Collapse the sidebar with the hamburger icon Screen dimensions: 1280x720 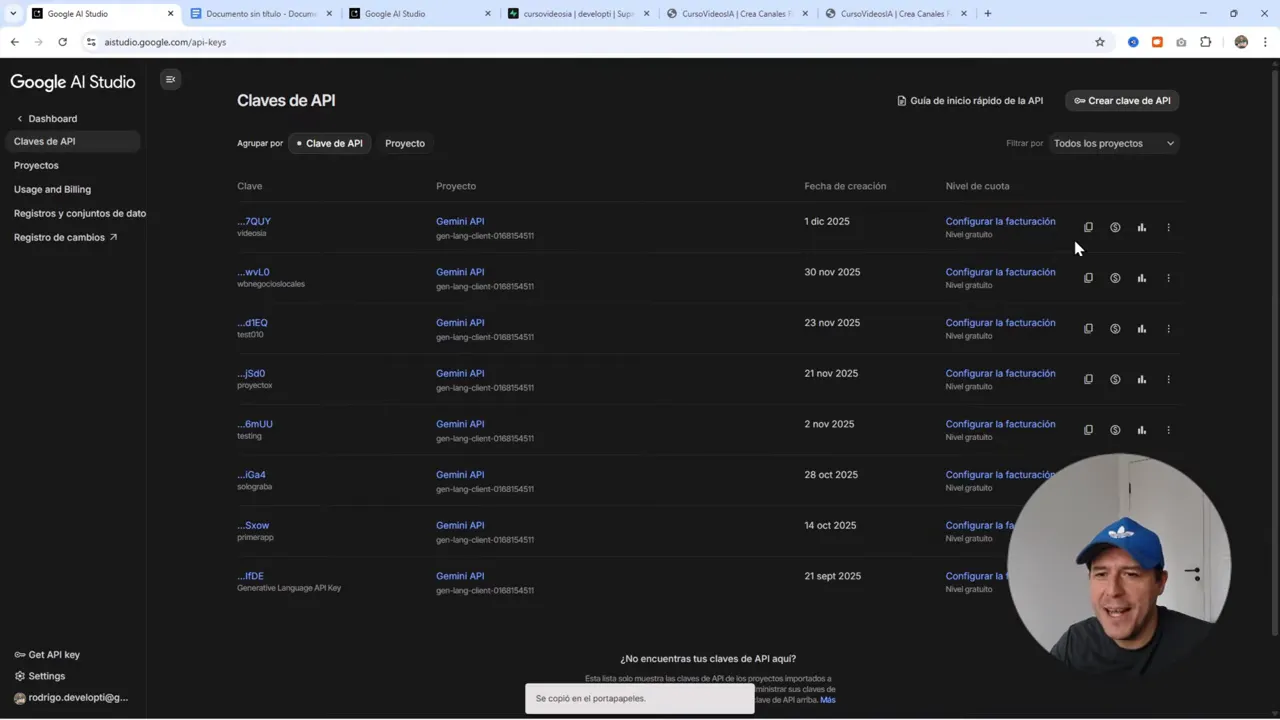click(x=170, y=79)
